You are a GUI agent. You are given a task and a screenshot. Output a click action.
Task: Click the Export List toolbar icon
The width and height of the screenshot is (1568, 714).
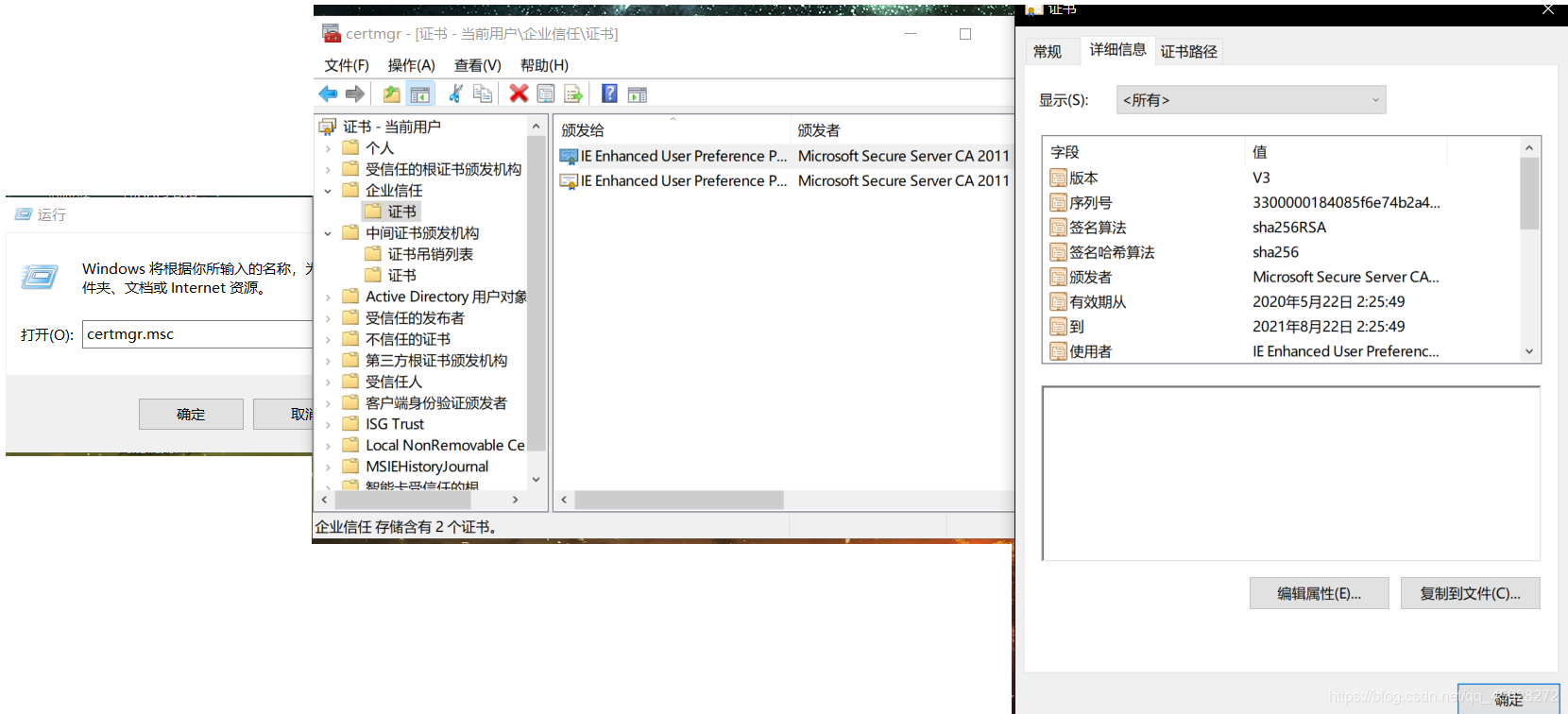tap(573, 93)
